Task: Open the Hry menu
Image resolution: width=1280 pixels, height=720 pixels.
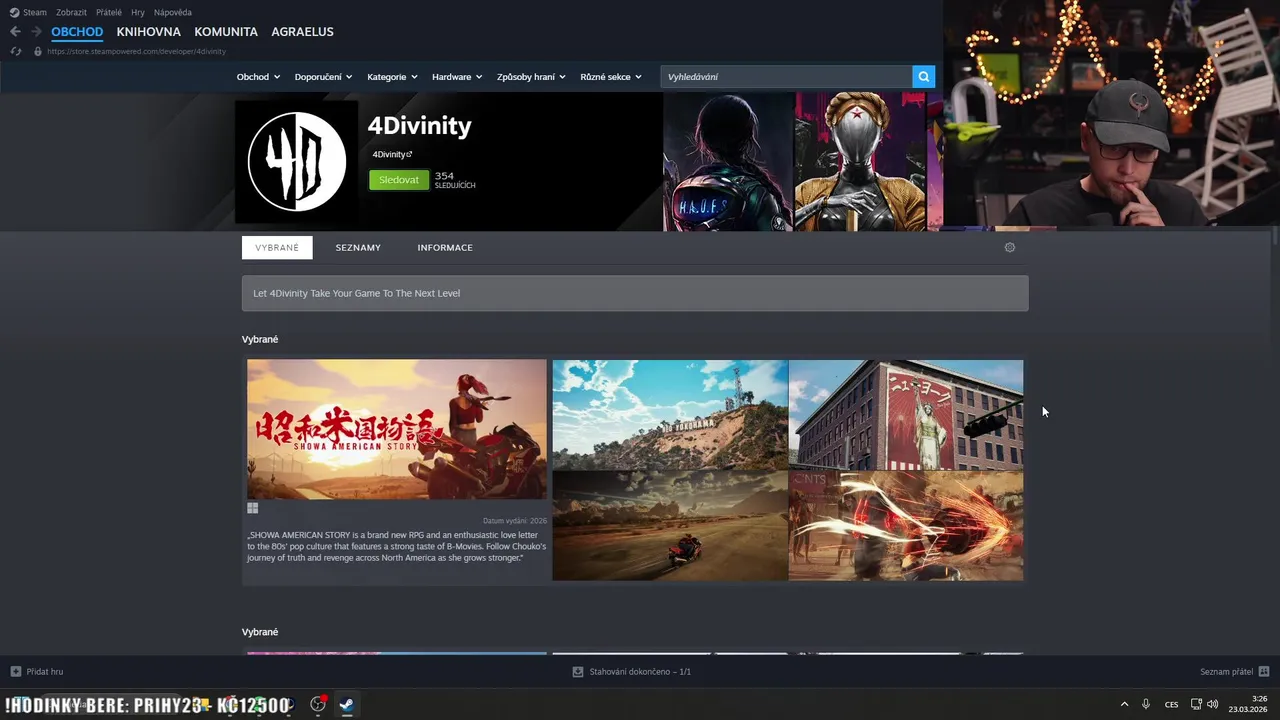Action: coord(138,12)
